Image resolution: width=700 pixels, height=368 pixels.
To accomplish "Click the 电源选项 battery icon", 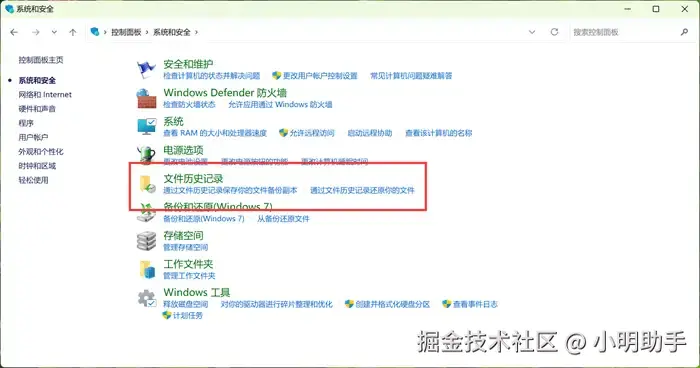I will point(146,155).
